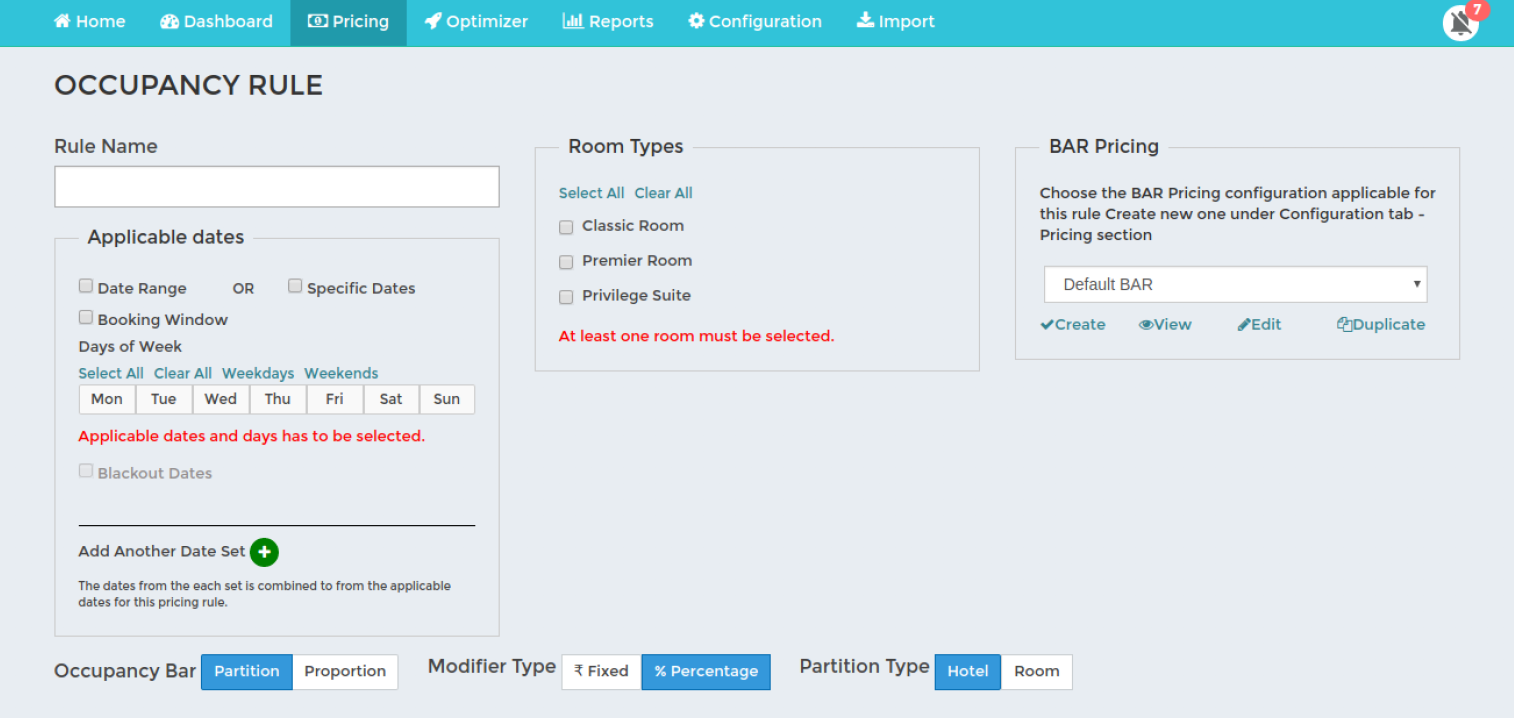Open the Configuration menu

pyautogui.click(x=754, y=21)
